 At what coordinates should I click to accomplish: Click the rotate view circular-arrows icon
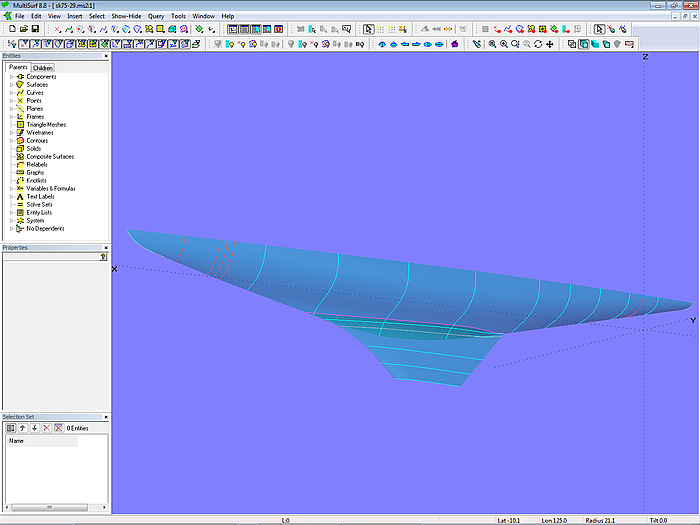[538, 44]
